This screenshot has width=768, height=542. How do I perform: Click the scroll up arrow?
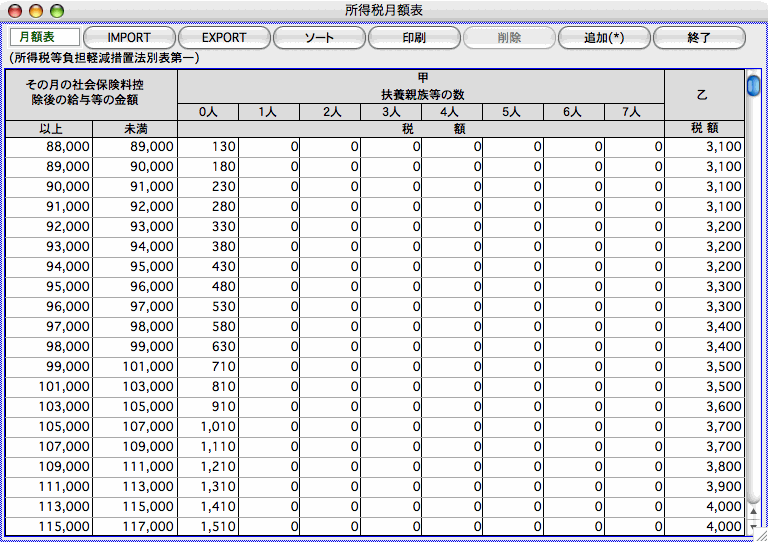pos(753,509)
